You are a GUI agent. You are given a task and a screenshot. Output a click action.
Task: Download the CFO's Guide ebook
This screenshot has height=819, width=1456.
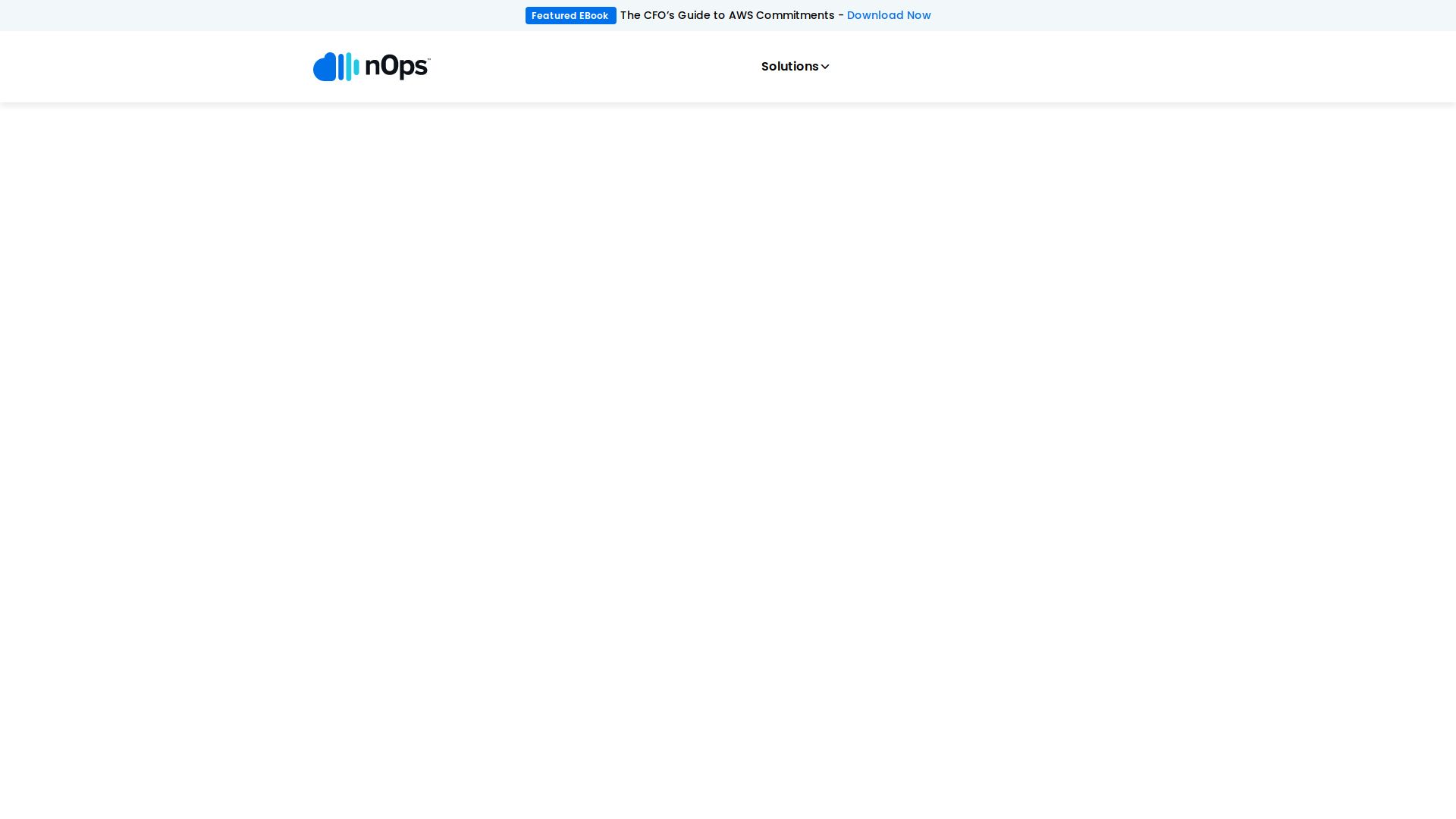tap(889, 15)
